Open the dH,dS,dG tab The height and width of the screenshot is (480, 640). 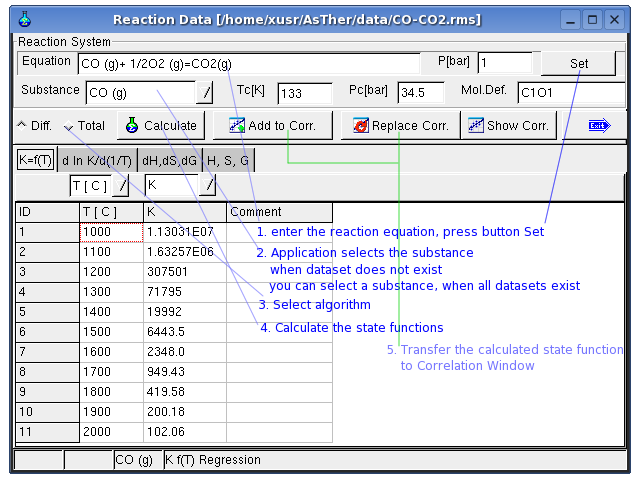(169, 160)
